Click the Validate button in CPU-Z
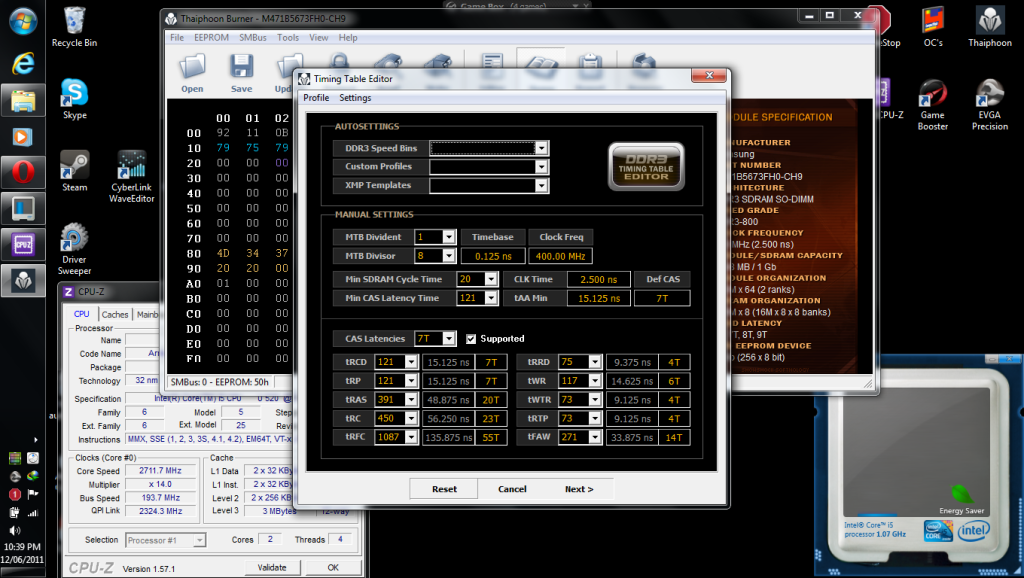 272,568
